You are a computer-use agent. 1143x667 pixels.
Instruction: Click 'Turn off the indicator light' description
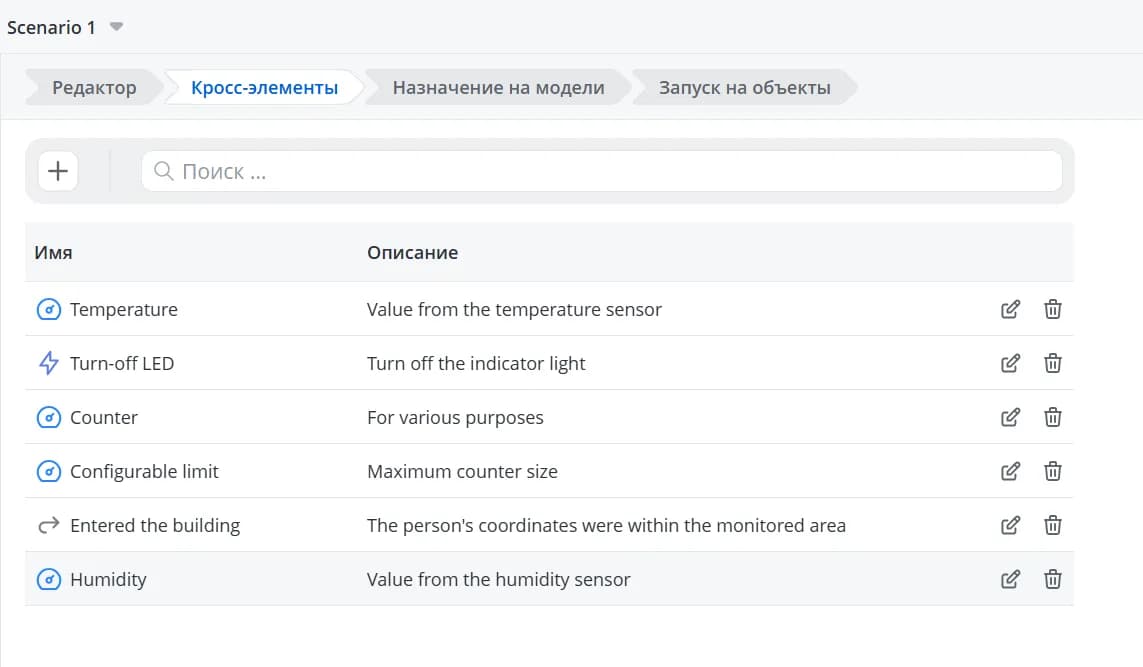476,363
